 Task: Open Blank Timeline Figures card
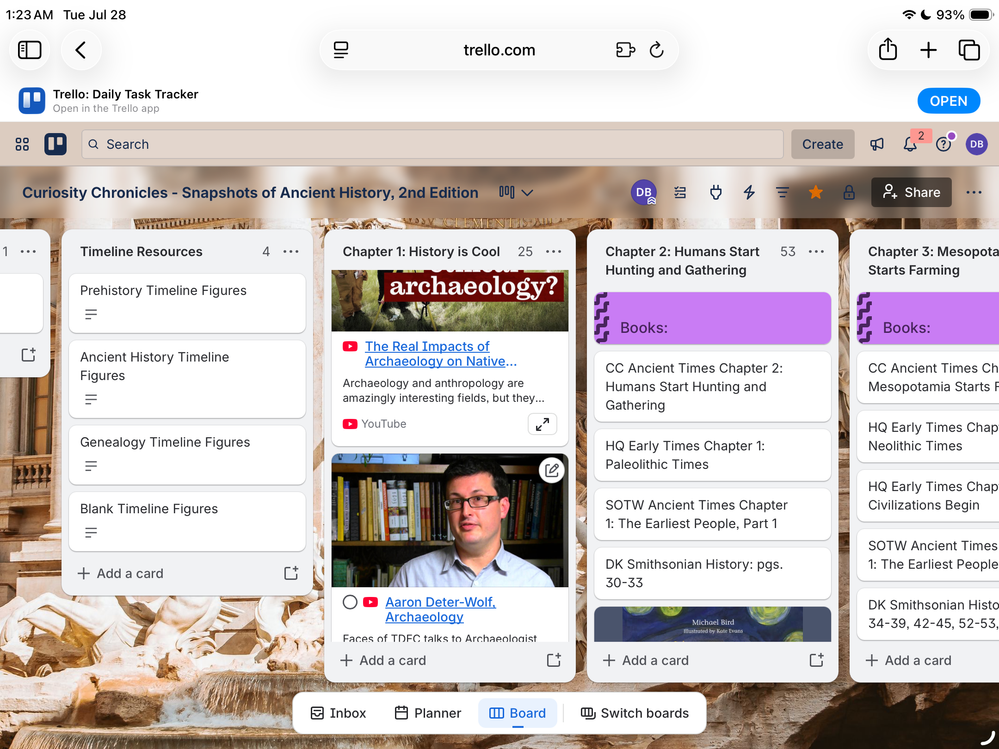click(187, 520)
